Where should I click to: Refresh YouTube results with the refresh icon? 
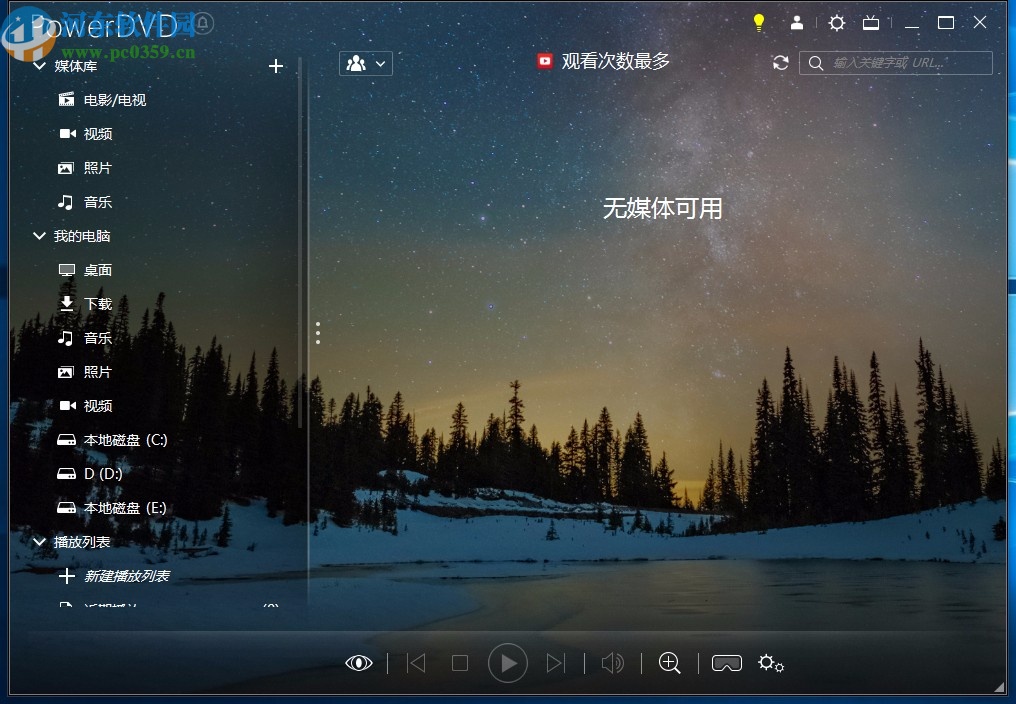781,62
